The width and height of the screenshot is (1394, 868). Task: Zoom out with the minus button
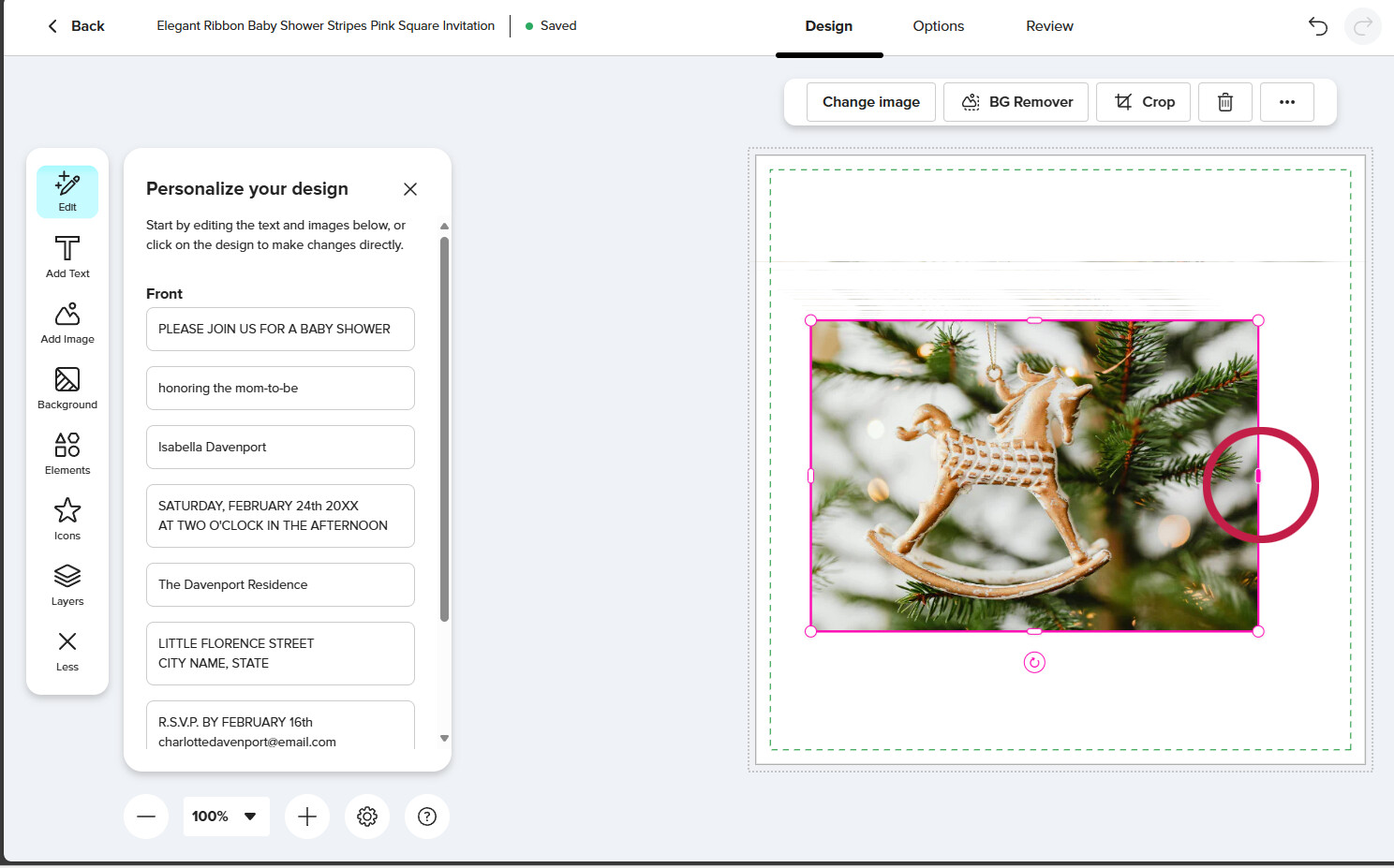coord(146,817)
